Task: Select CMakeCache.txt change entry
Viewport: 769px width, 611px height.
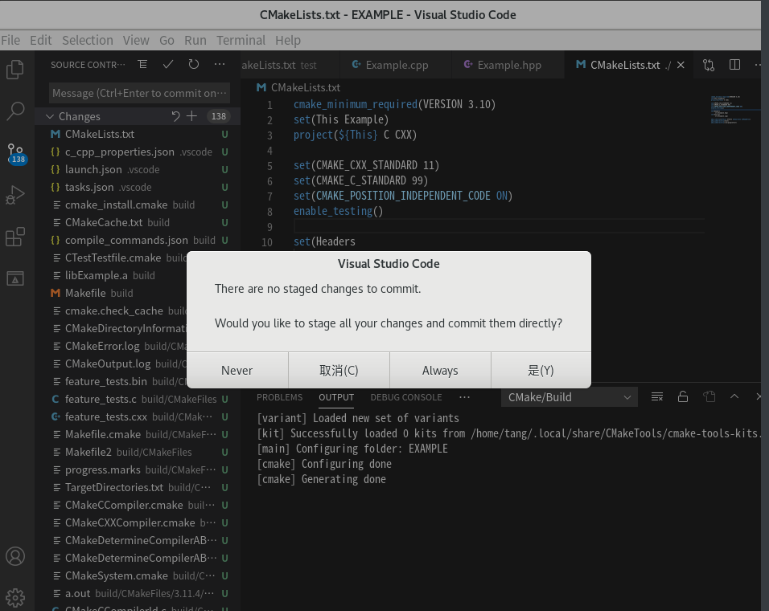Action: tap(138, 222)
